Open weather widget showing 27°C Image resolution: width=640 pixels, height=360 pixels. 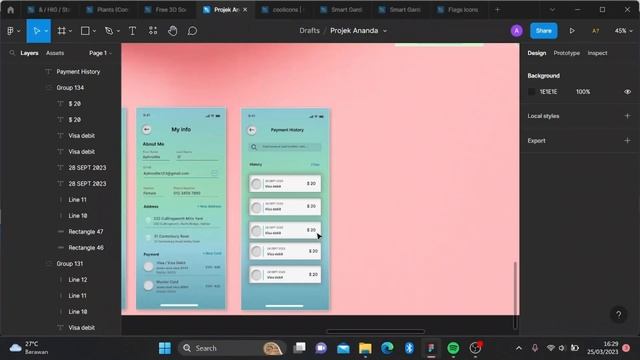click(x=29, y=348)
